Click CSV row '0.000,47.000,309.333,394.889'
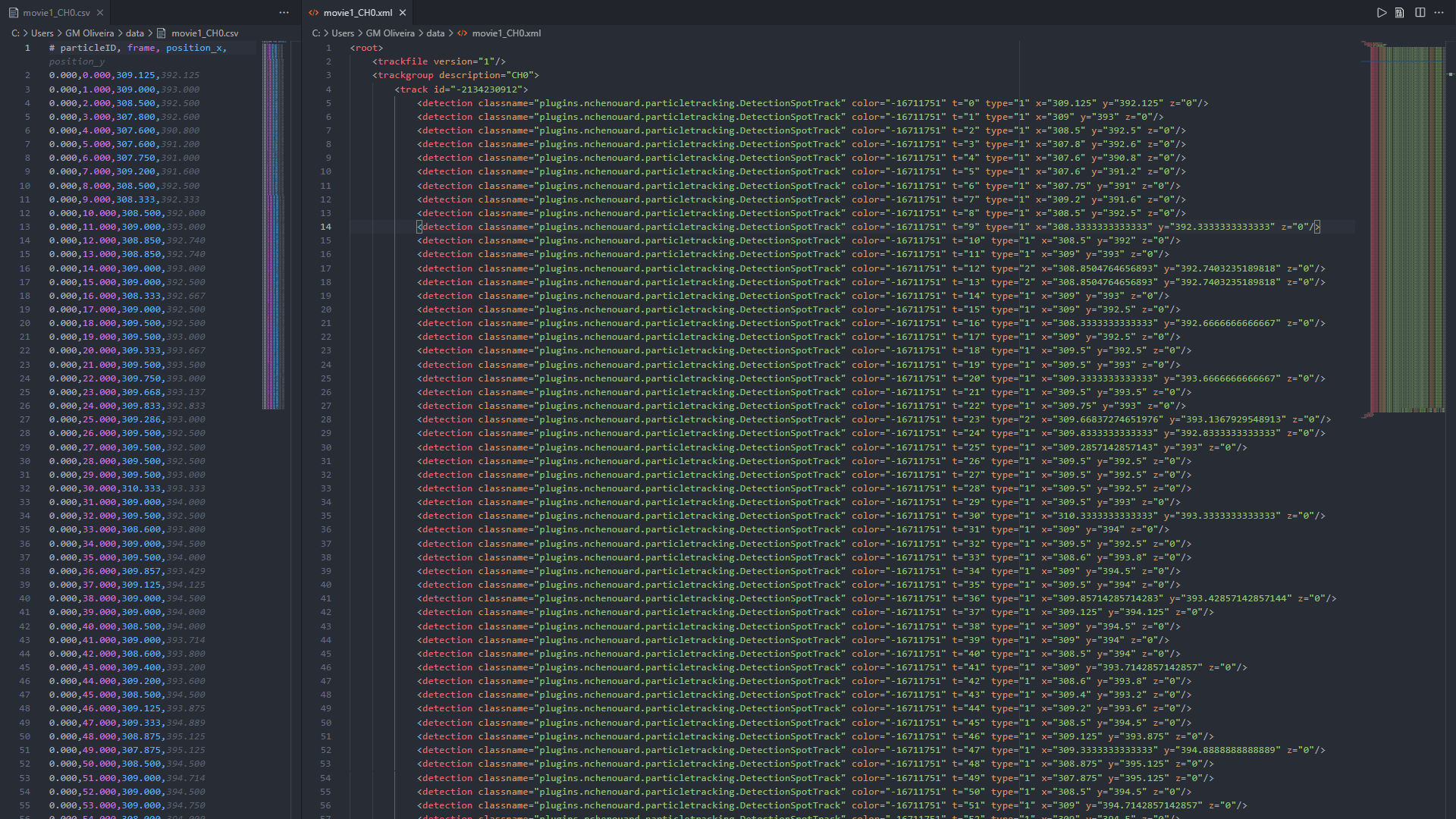 [127, 723]
